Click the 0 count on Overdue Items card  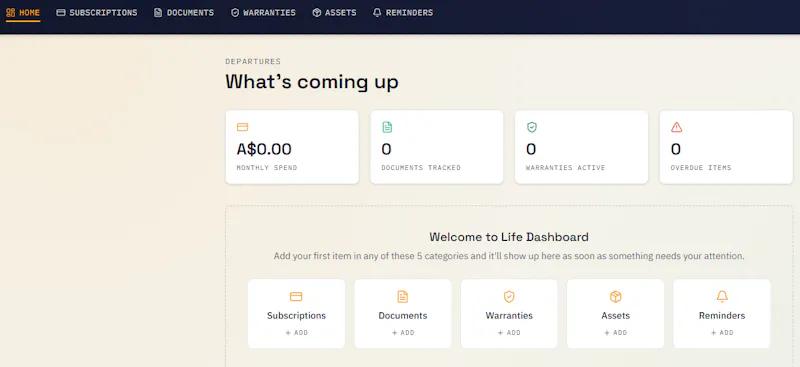coord(676,149)
